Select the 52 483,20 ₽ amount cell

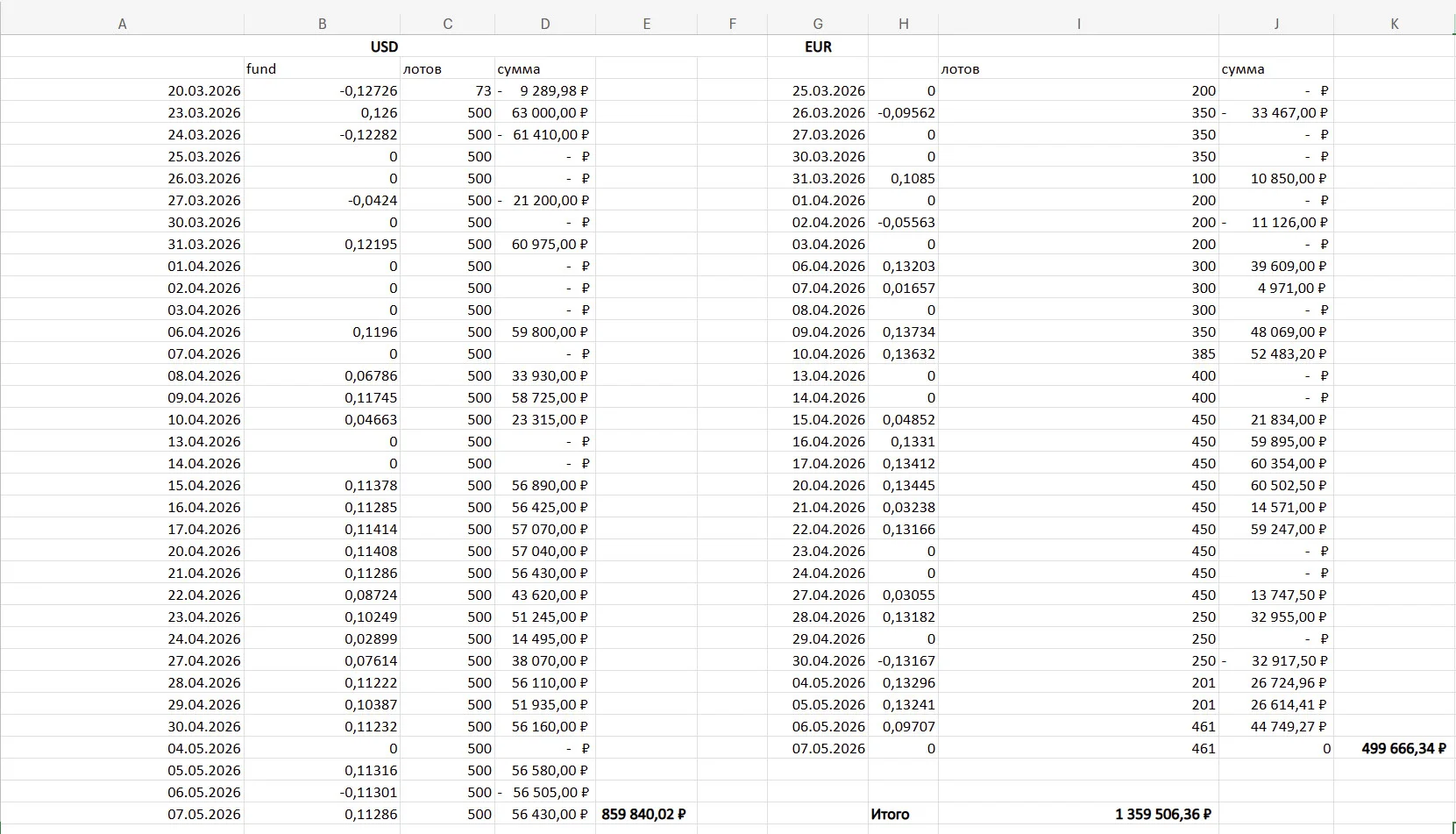tap(1276, 353)
